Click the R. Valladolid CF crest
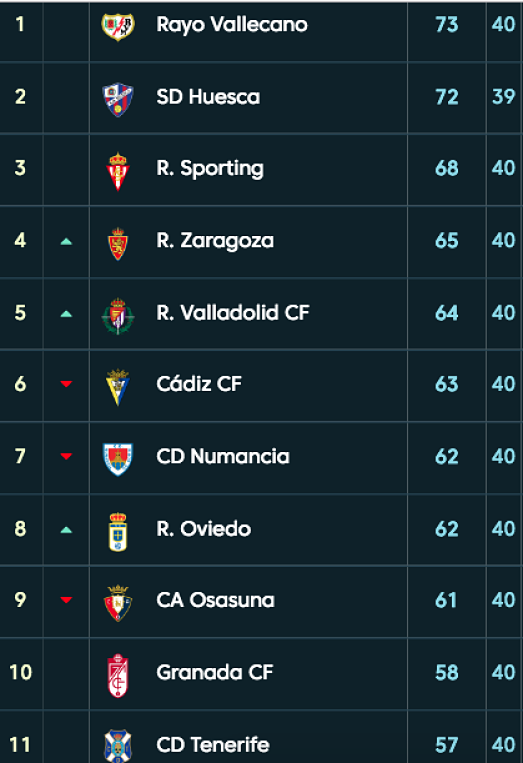The width and height of the screenshot is (523, 763). [x=118, y=316]
